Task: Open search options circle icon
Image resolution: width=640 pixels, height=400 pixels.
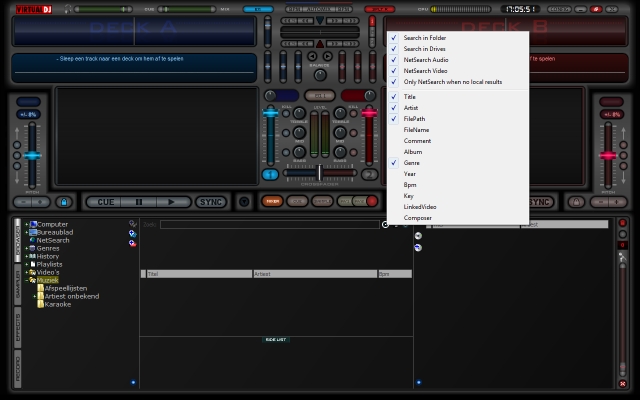Action: click(385, 224)
